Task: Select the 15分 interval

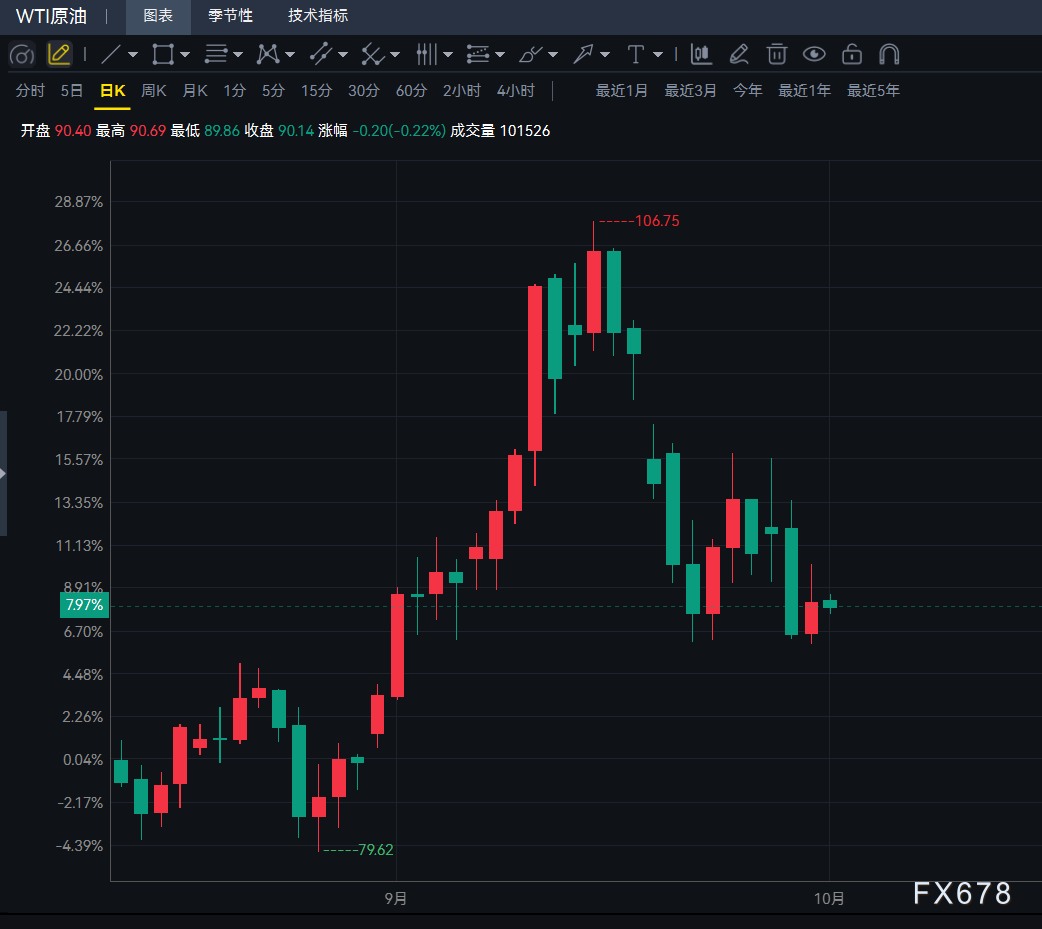Action: tap(316, 90)
